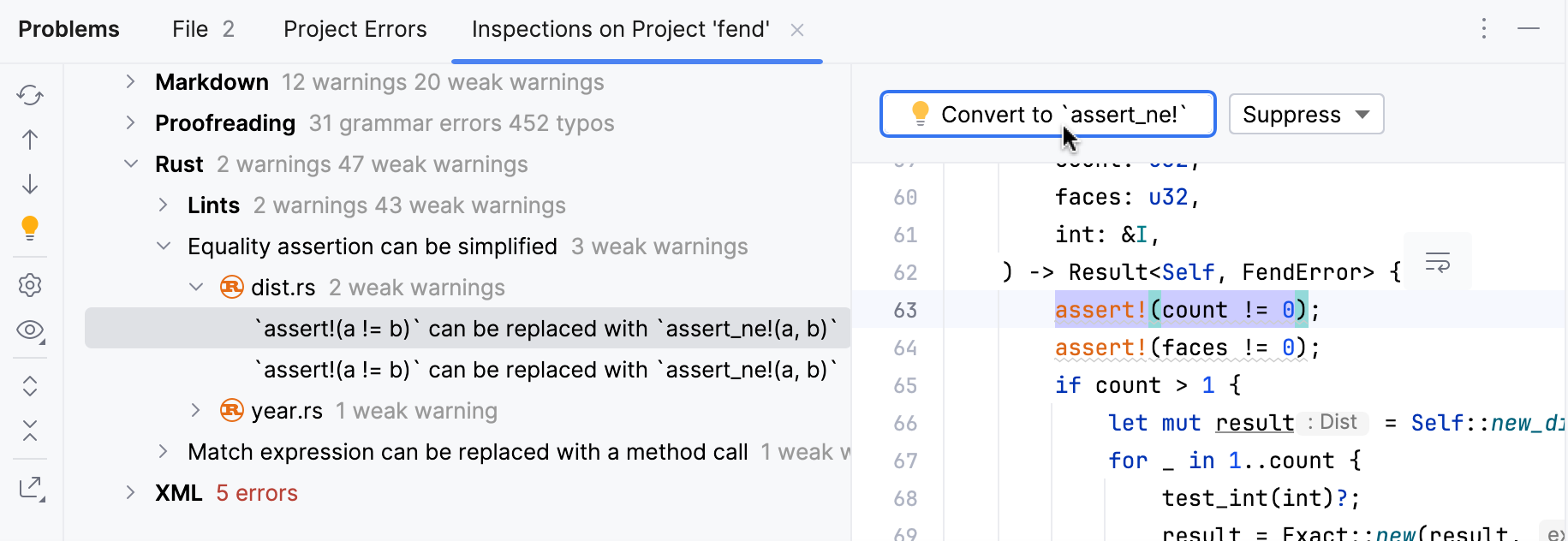This screenshot has width=1568, height=541.
Task: Open the three-dot more options menu
Action: 1484,28
